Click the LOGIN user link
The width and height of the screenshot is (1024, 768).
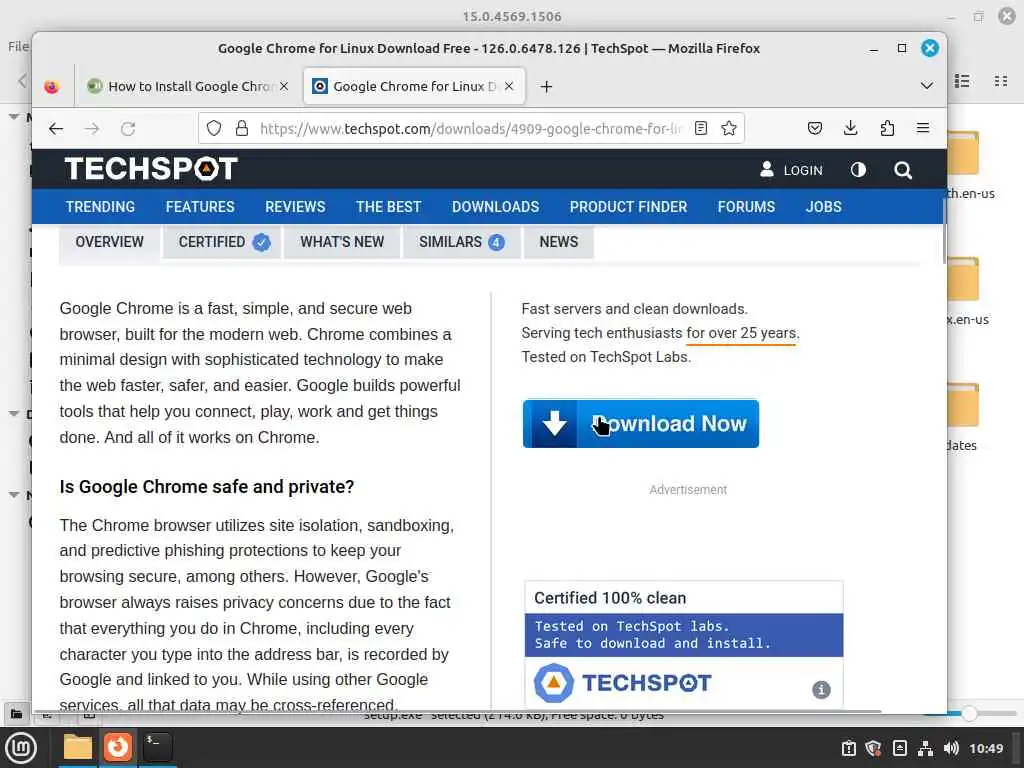[x=791, y=170]
